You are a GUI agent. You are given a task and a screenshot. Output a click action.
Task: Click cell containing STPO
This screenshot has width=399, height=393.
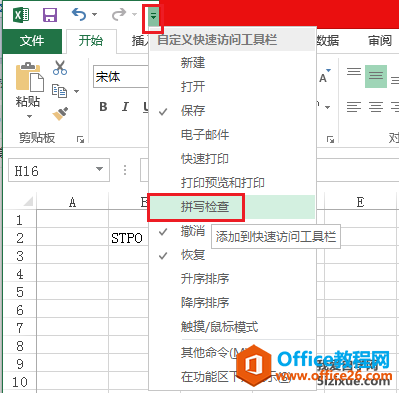point(129,238)
